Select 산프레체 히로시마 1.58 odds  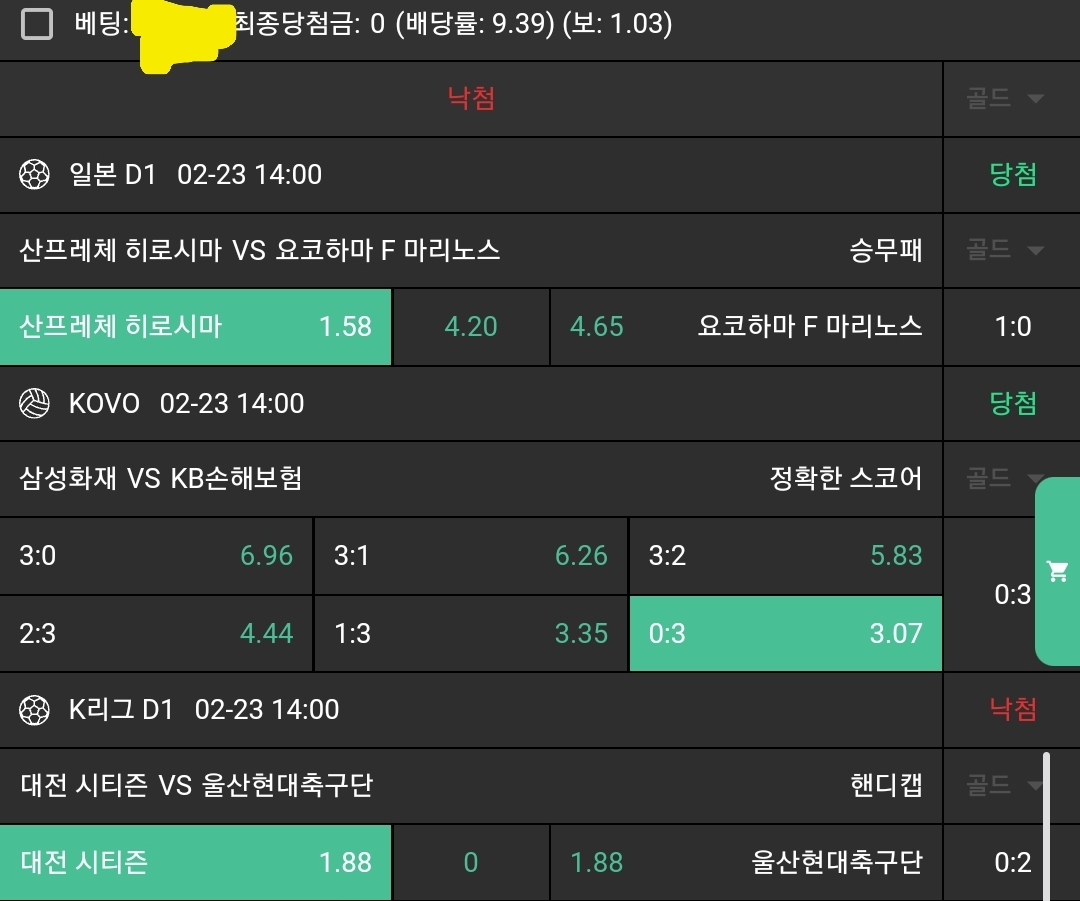pyautogui.click(x=196, y=327)
